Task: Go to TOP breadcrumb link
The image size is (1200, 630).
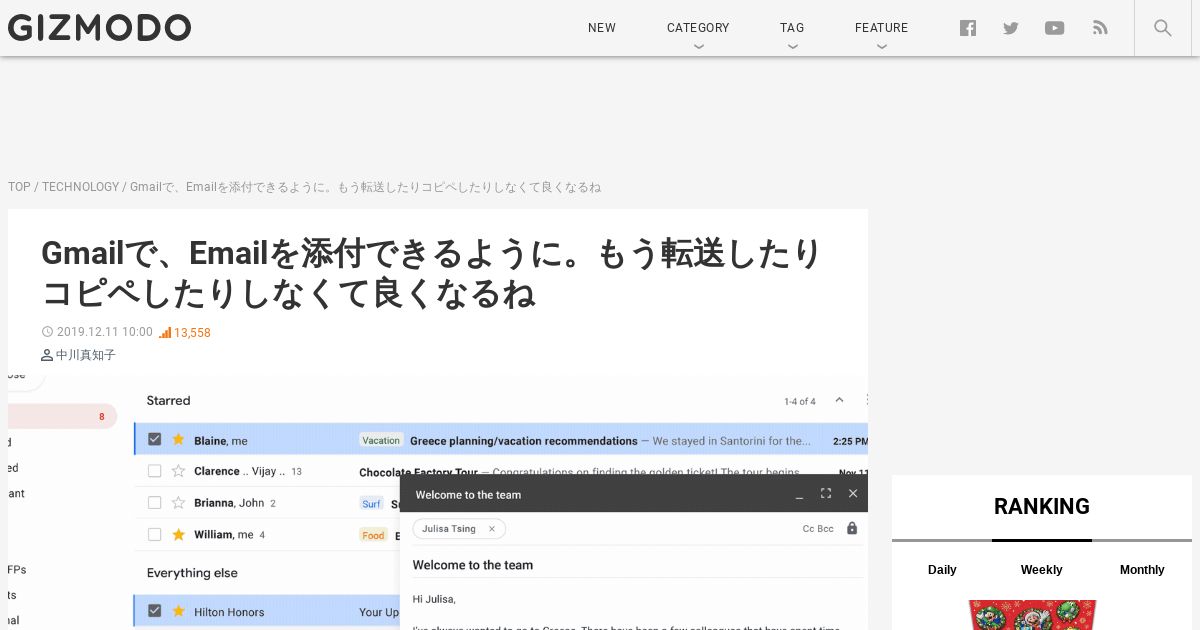Action: point(19,187)
